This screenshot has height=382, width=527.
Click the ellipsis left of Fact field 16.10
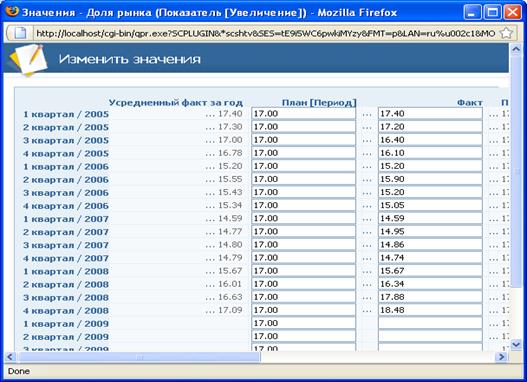tap(367, 154)
